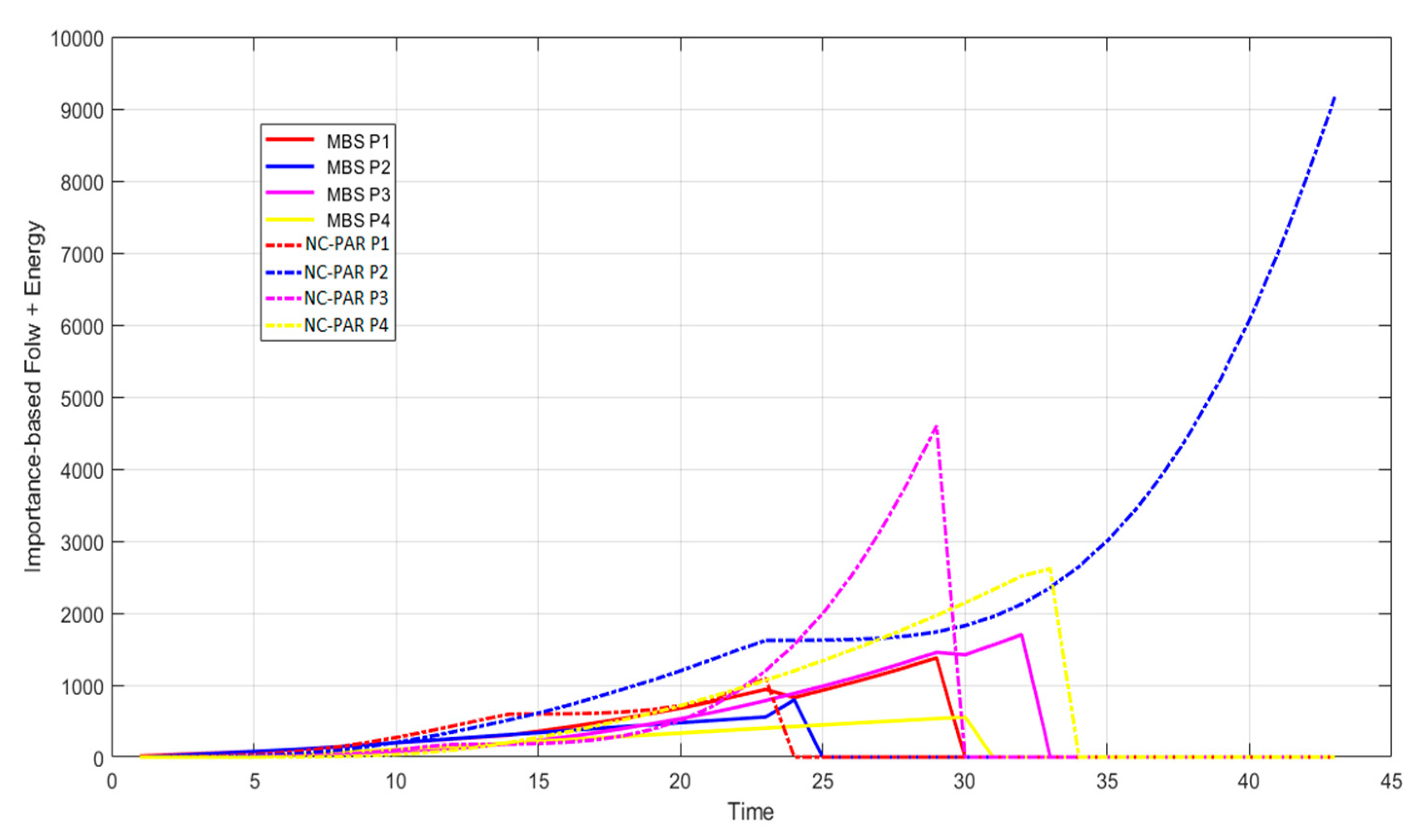
Task: Click the 45 tick label on x-axis
Action: [x=1391, y=782]
